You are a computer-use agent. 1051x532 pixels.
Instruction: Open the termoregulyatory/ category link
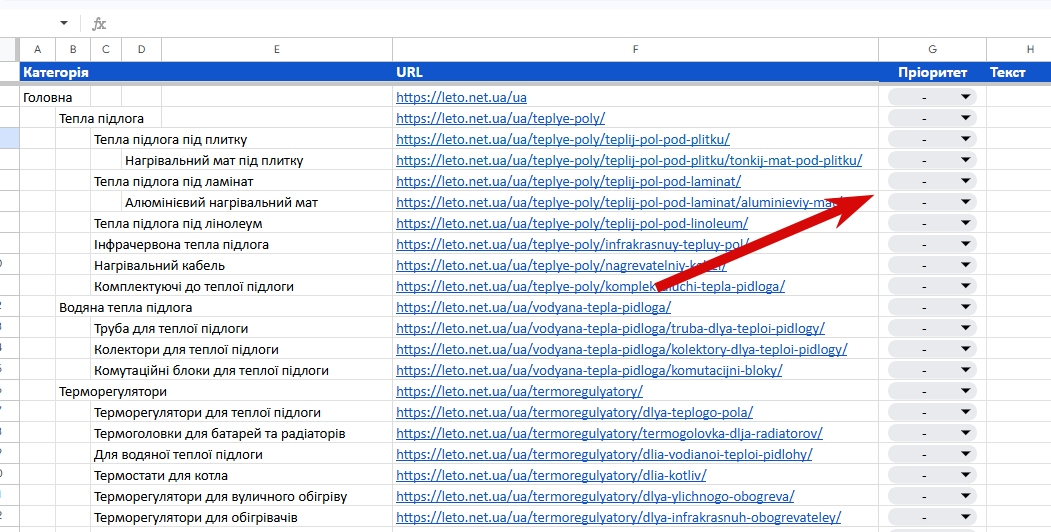click(x=519, y=391)
